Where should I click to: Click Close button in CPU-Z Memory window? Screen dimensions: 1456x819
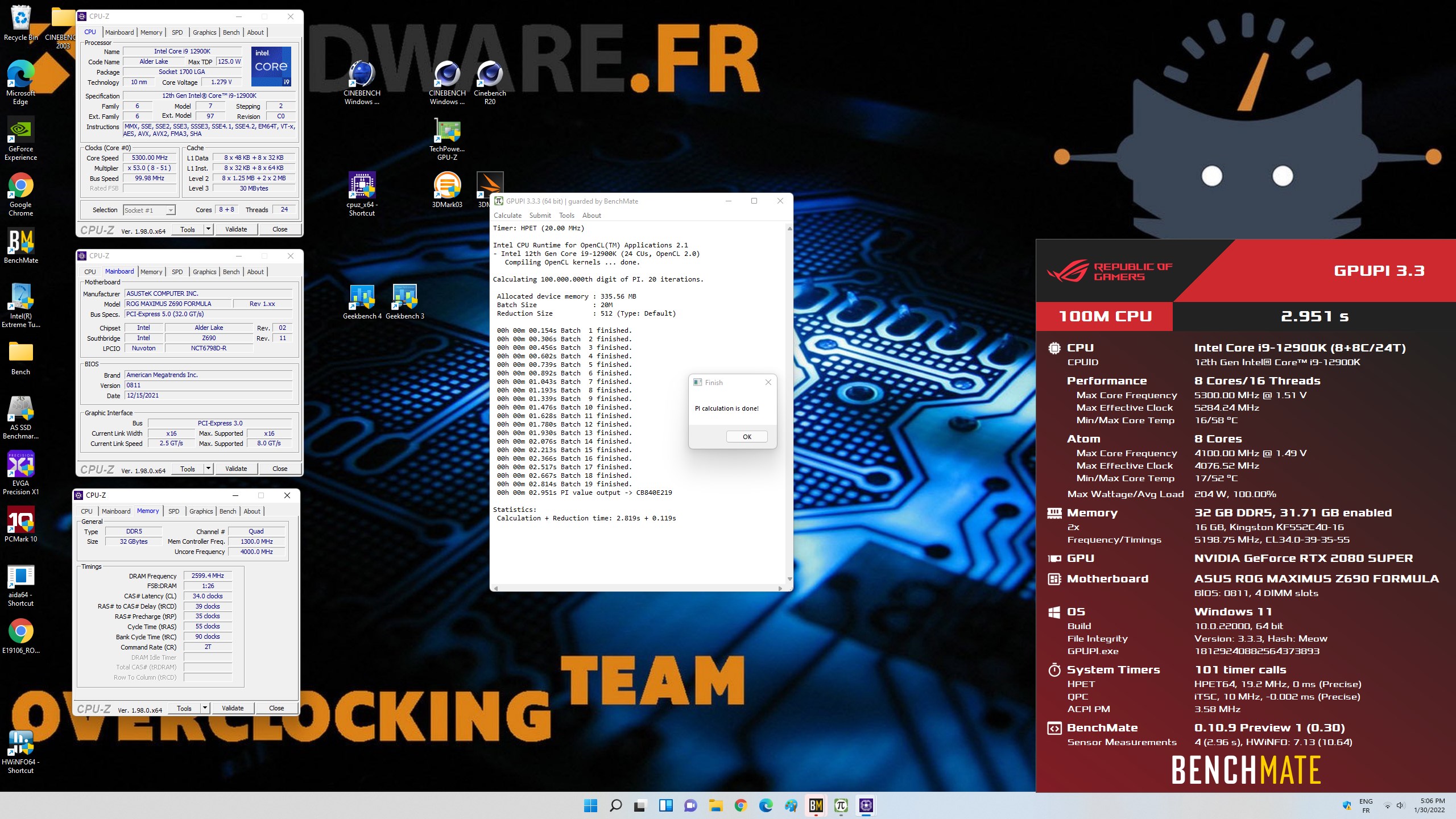point(276,708)
